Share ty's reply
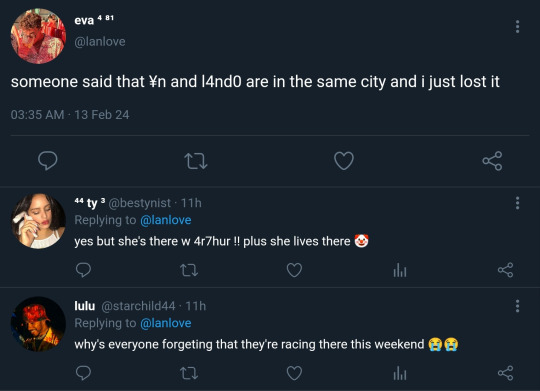Image resolution: width=540 pixels, height=391 pixels. tap(505, 270)
